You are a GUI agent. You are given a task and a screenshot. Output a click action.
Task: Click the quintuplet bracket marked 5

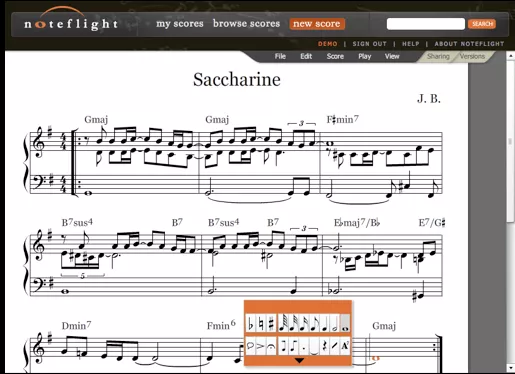[x=82, y=275]
